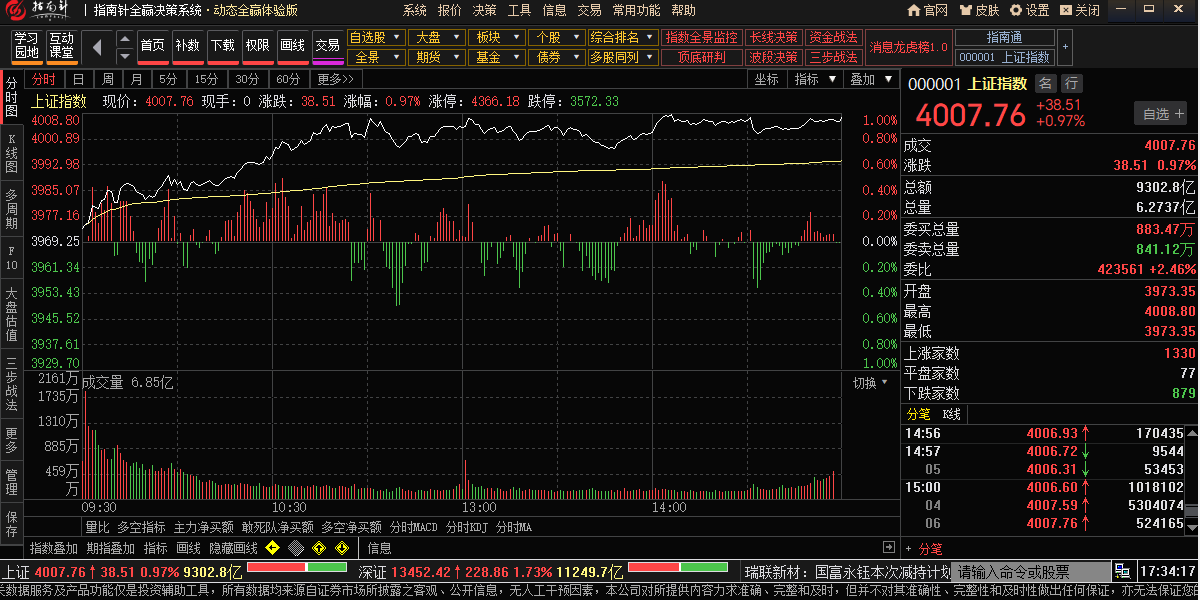1200x600 pixels.
Task: Click the down stepper arrow beside 首页
Action: point(125,55)
